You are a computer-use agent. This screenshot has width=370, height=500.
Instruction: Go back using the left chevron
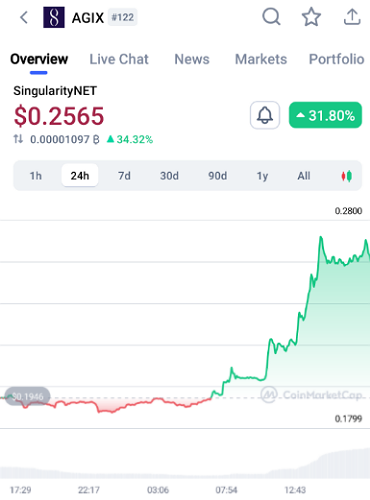[24, 17]
